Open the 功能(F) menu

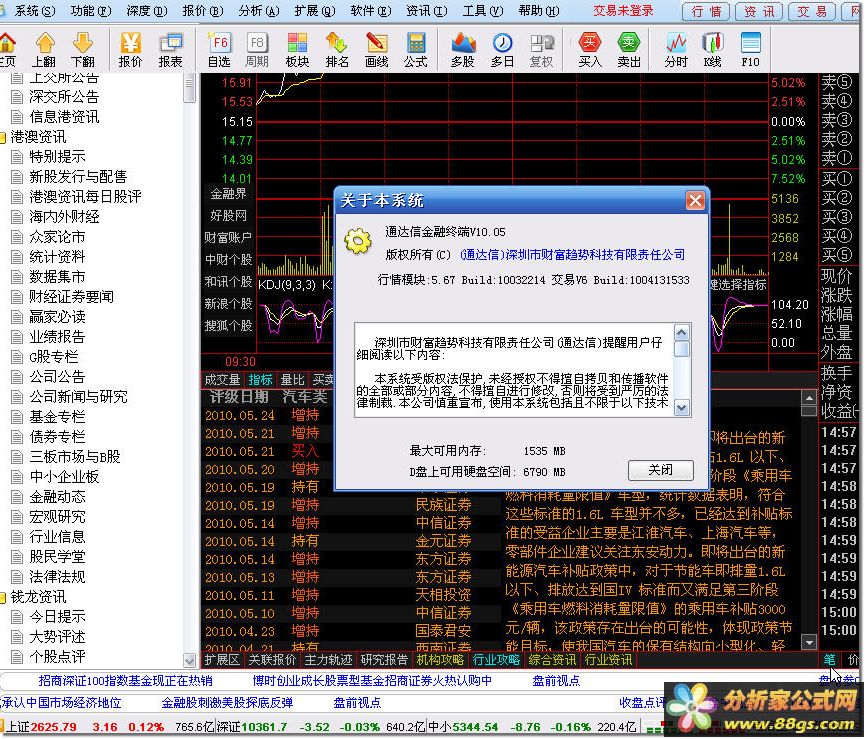pos(90,10)
